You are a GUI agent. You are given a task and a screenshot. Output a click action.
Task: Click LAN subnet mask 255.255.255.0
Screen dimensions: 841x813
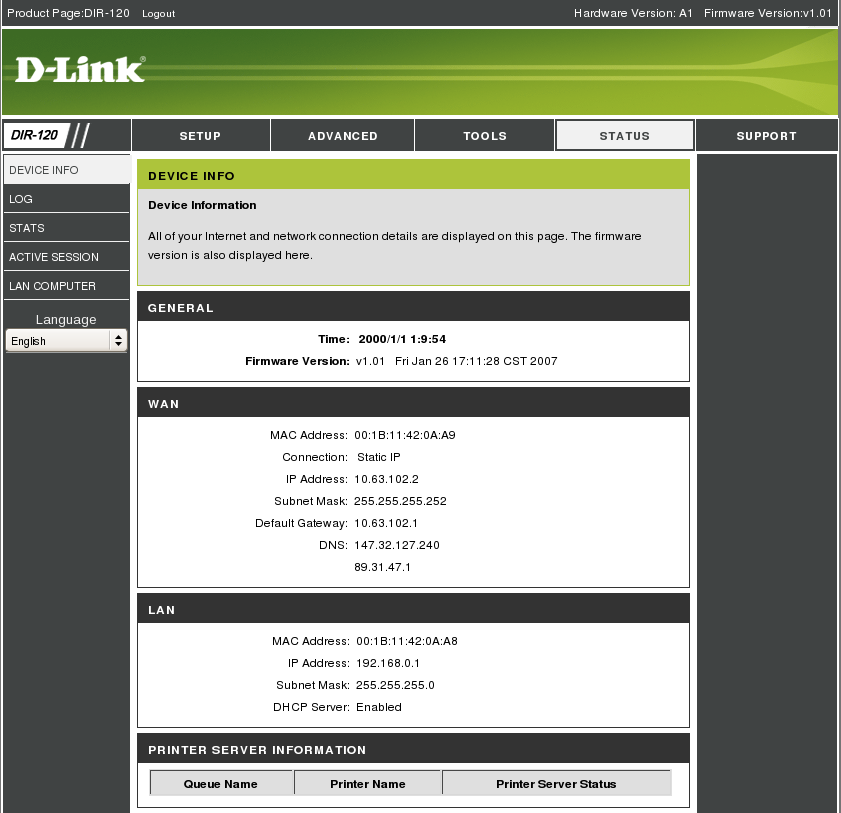395,685
